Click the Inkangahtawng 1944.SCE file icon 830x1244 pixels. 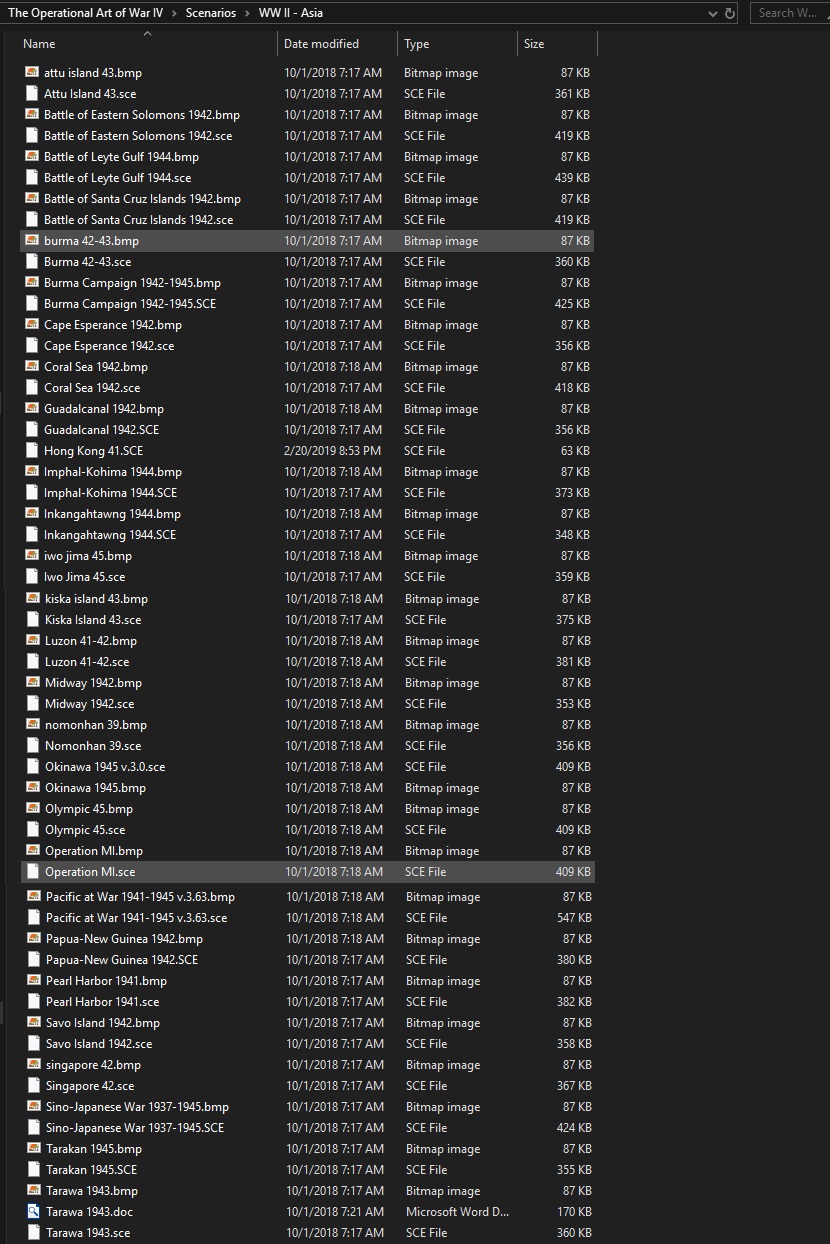click(32, 535)
